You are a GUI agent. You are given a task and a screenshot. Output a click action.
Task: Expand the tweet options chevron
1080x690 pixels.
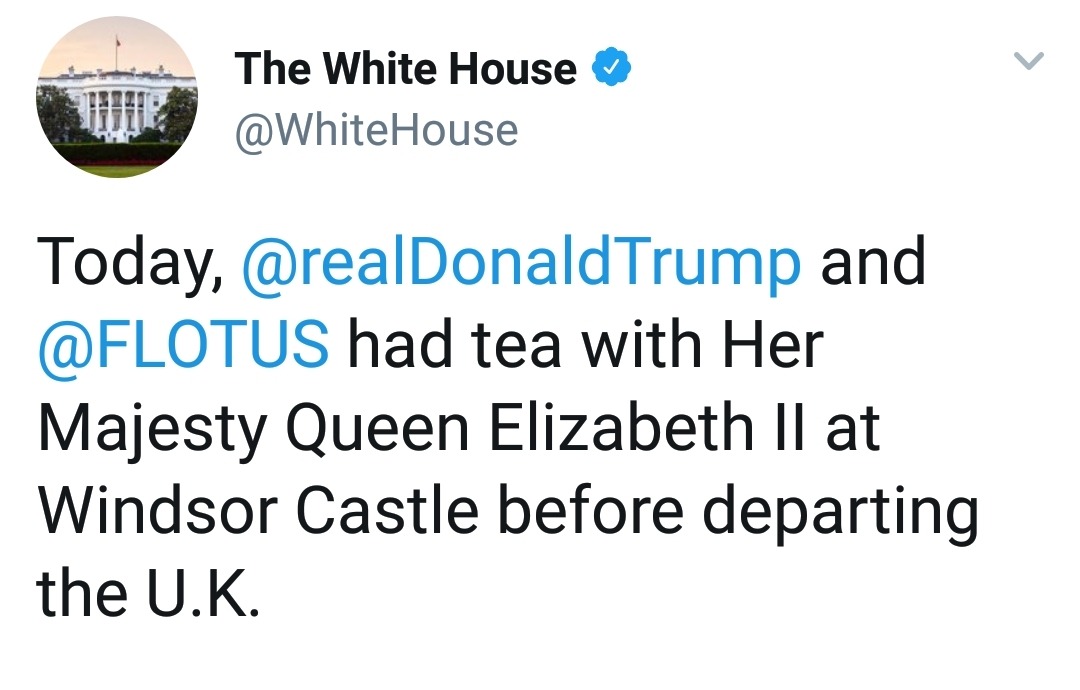click(x=1029, y=62)
